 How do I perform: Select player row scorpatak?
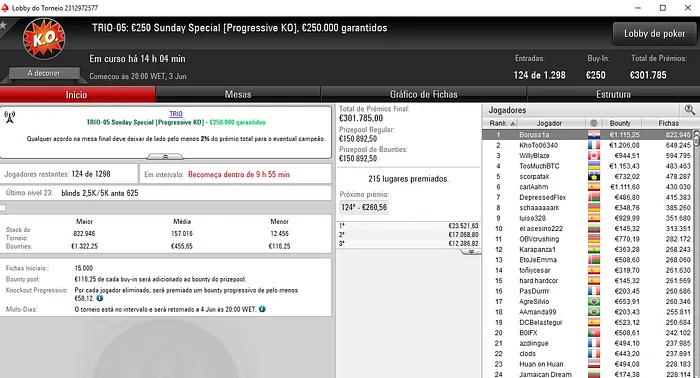[x=588, y=177]
